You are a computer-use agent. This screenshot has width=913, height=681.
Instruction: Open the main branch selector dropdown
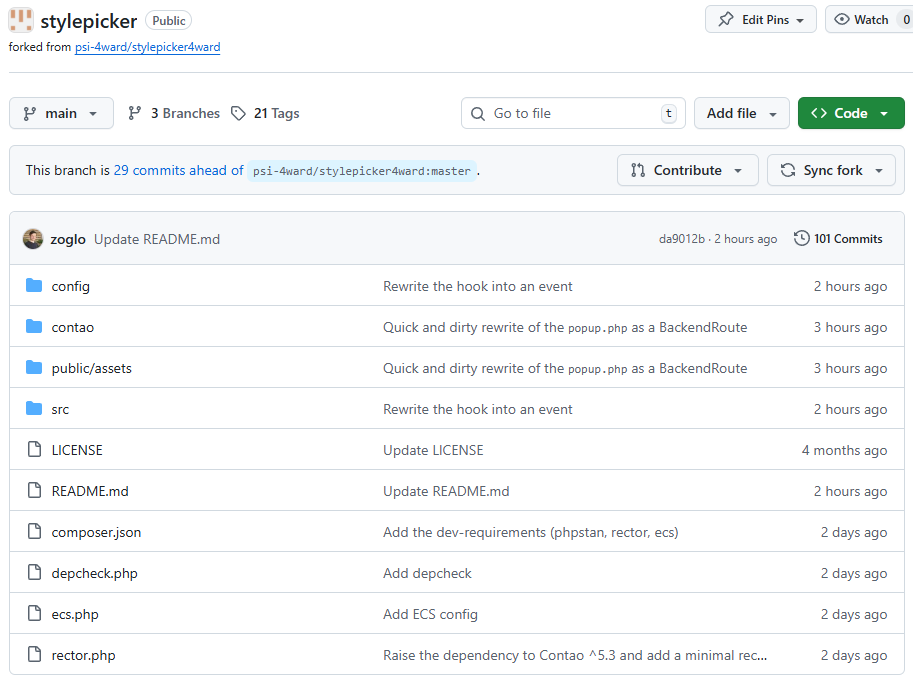(61, 114)
